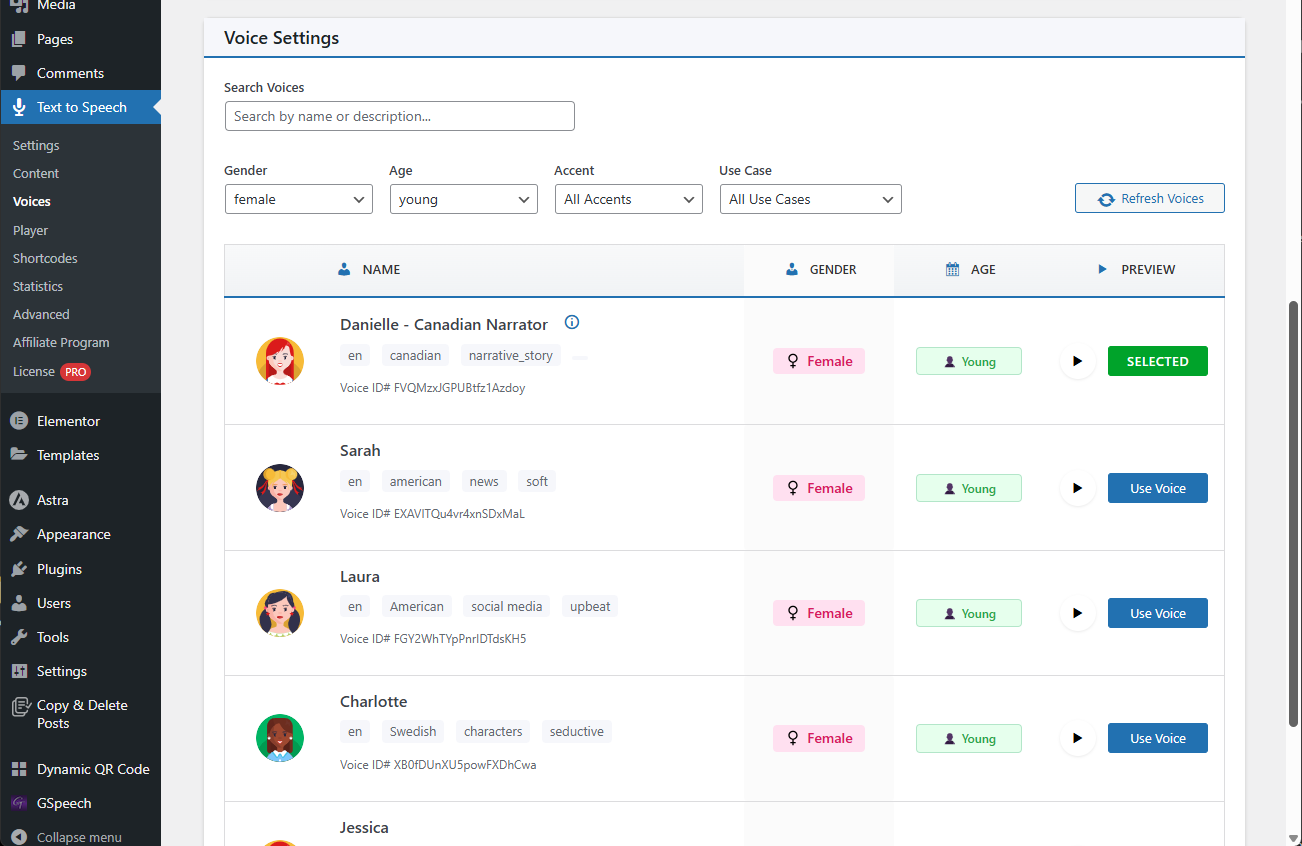Click the Search Voices input field
The width and height of the screenshot is (1302, 846).
(x=400, y=116)
